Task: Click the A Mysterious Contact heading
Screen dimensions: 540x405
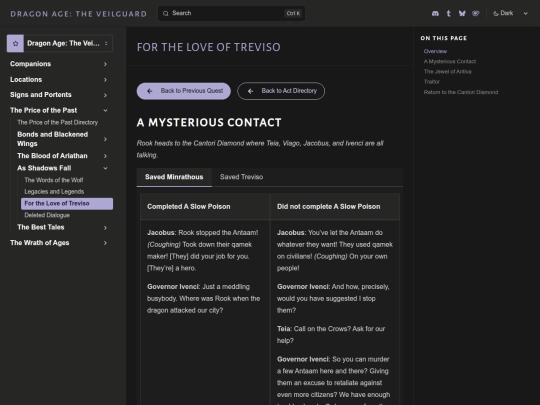Action: 209,122
